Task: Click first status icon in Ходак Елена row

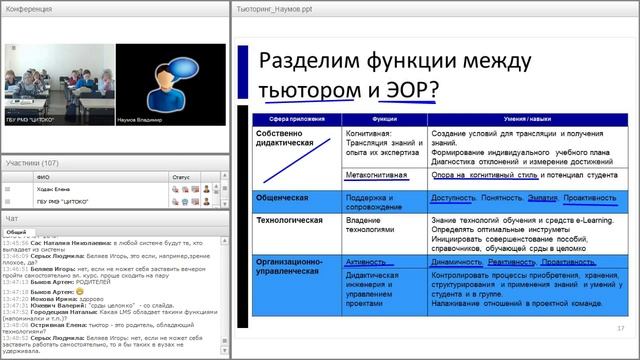Action: [175, 189]
